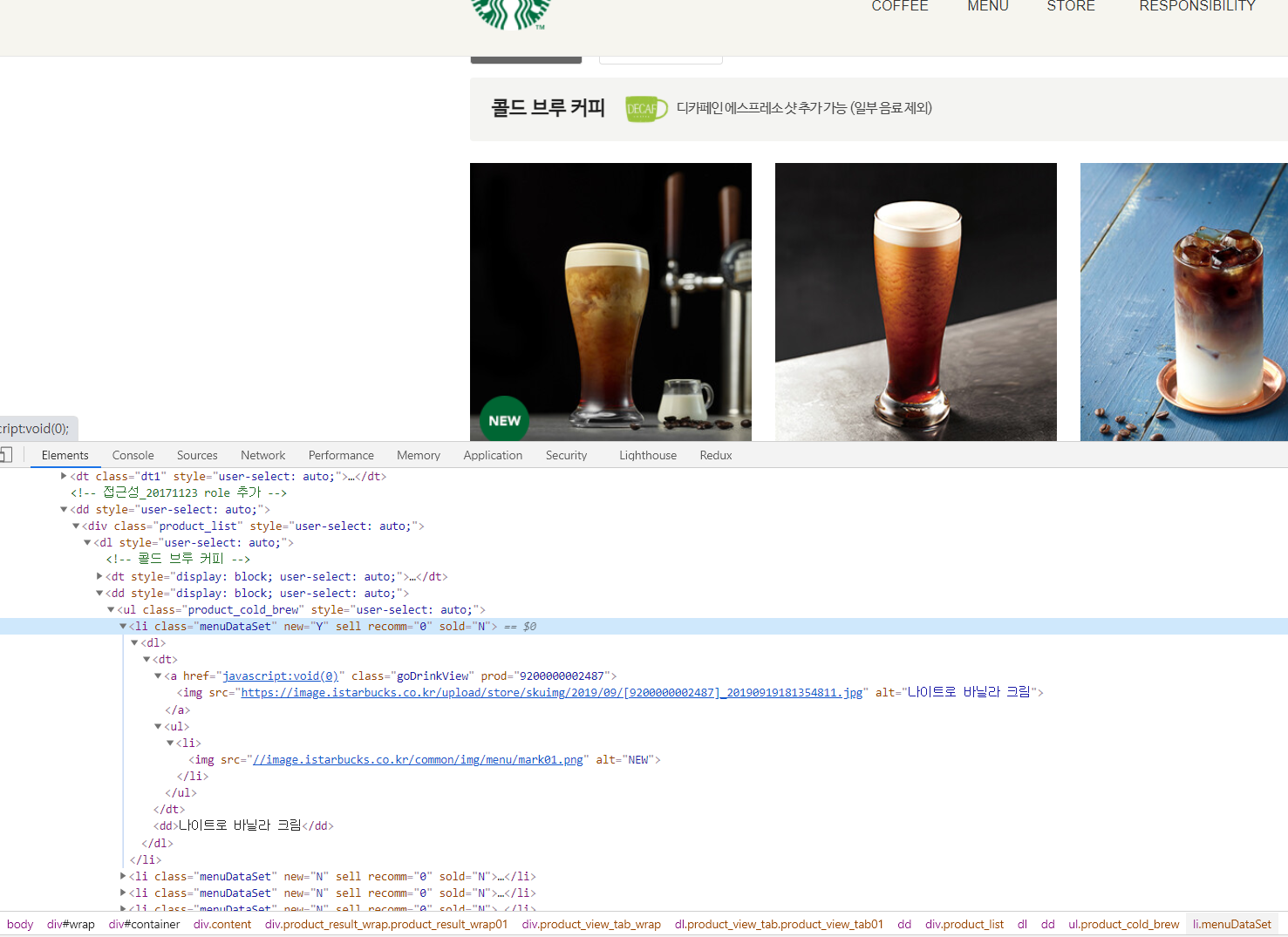
Task: Open the COFFEE navigation menu
Action: pyautogui.click(x=900, y=6)
